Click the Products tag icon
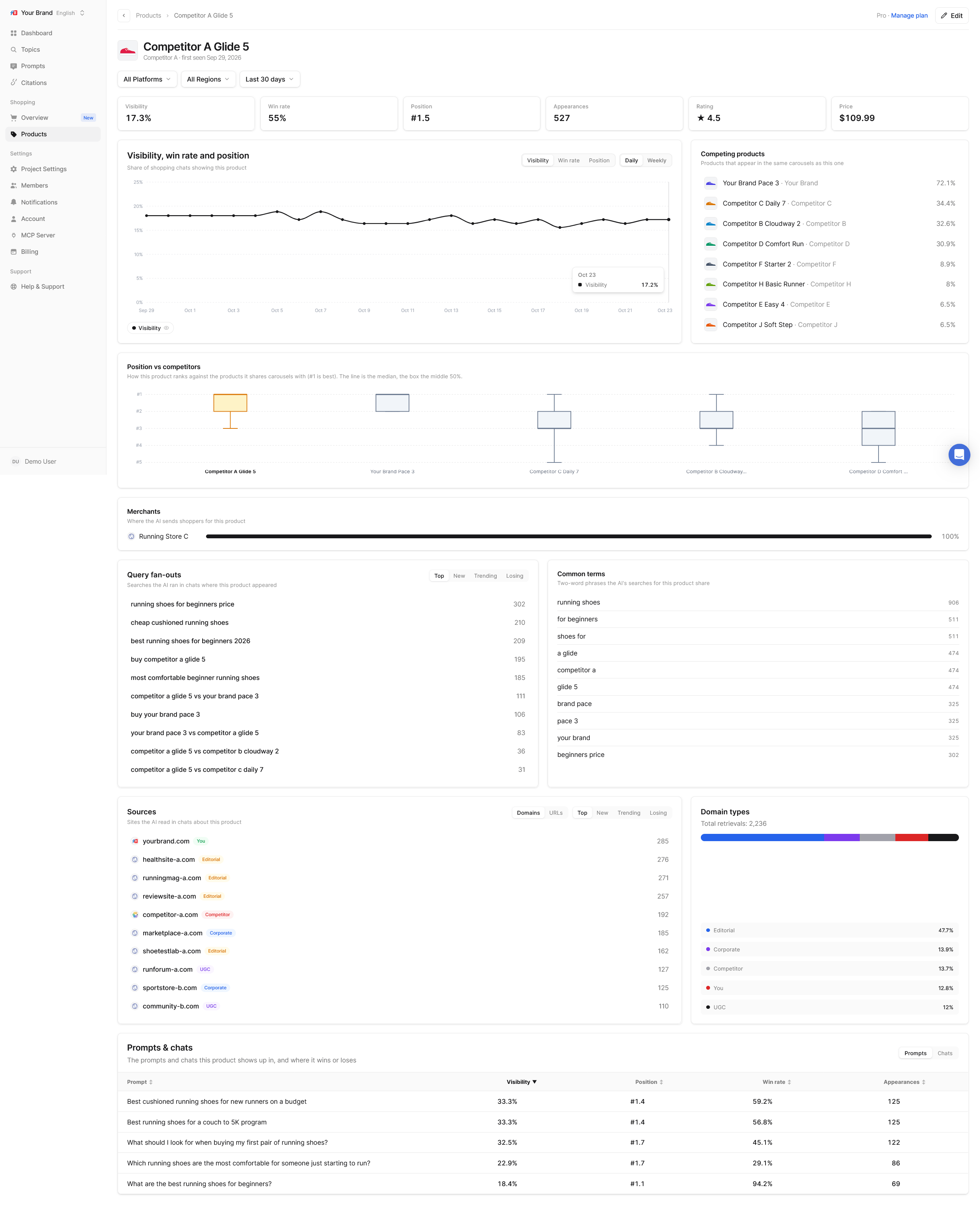The image size is (980, 1206). (13, 134)
